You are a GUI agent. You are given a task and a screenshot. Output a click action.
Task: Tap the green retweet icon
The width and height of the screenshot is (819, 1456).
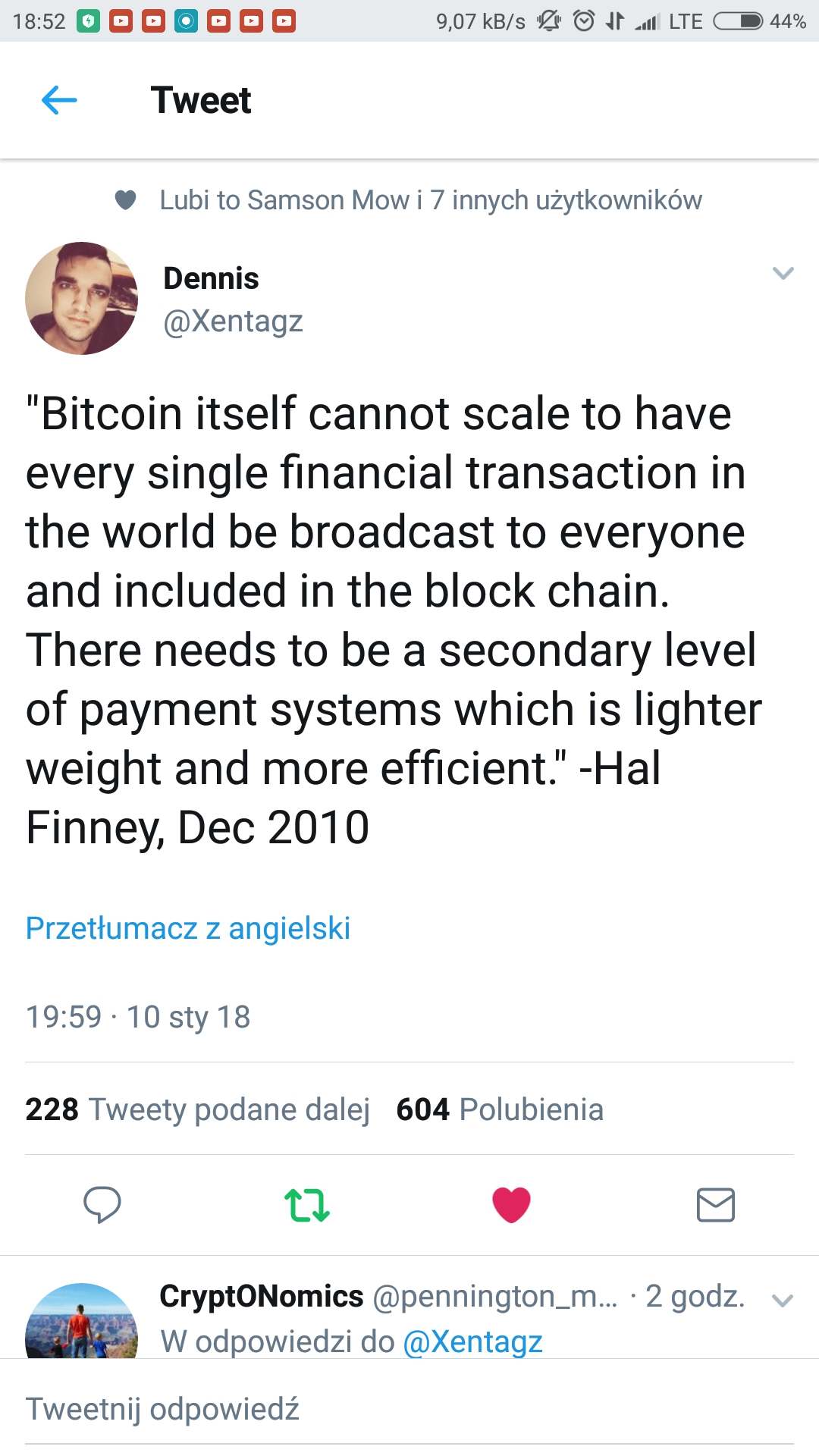click(x=306, y=1205)
